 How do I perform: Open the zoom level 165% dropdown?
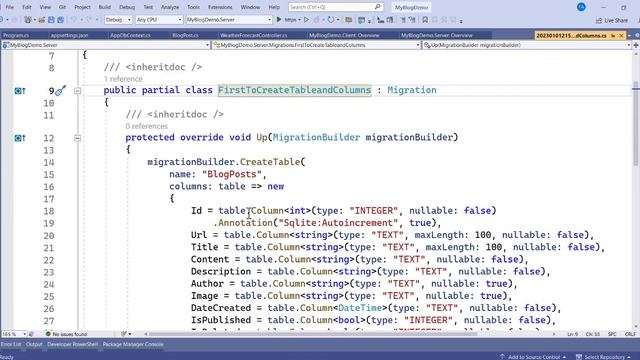coord(14,334)
